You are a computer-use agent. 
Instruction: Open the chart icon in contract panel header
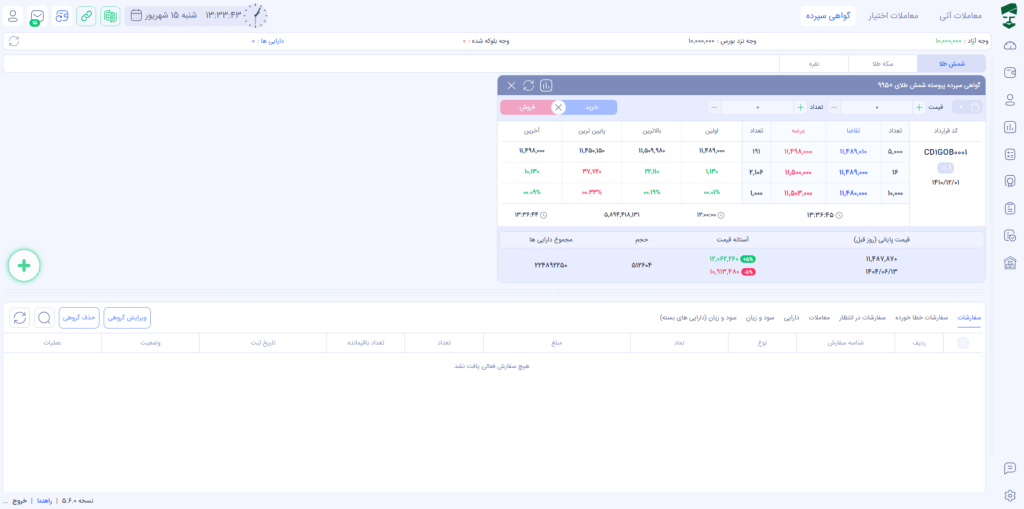546,86
